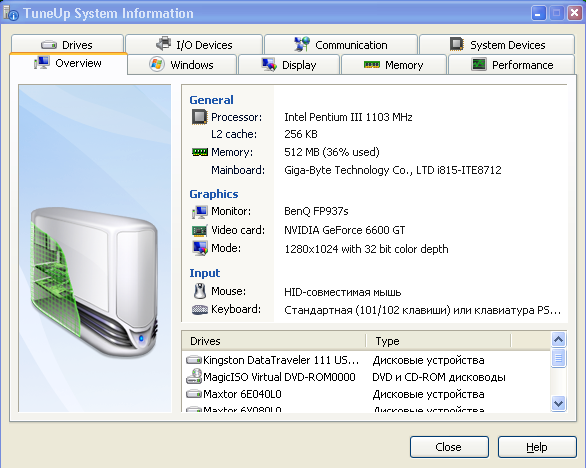Click the computer icon on Overview tab
The width and height of the screenshot is (586, 468).
42,63
